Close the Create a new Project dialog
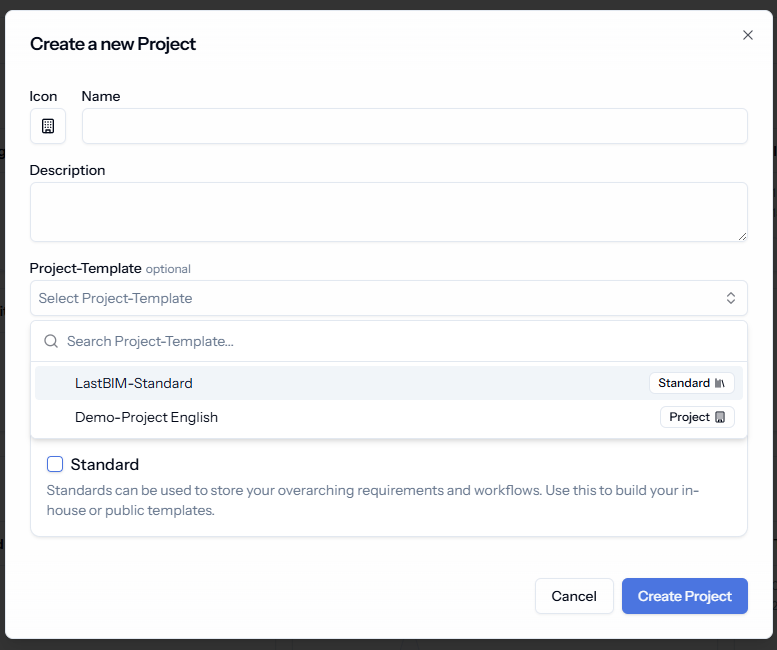 coord(748,35)
